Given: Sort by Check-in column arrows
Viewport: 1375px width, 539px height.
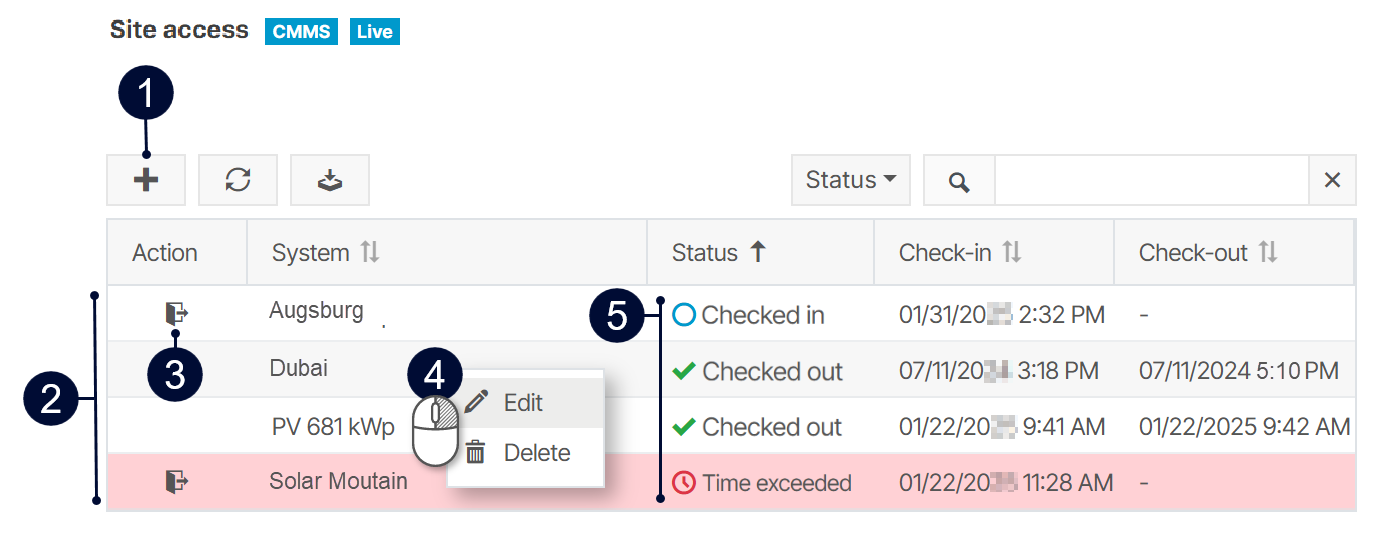Looking at the screenshot, I should (x=1012, y=253).
